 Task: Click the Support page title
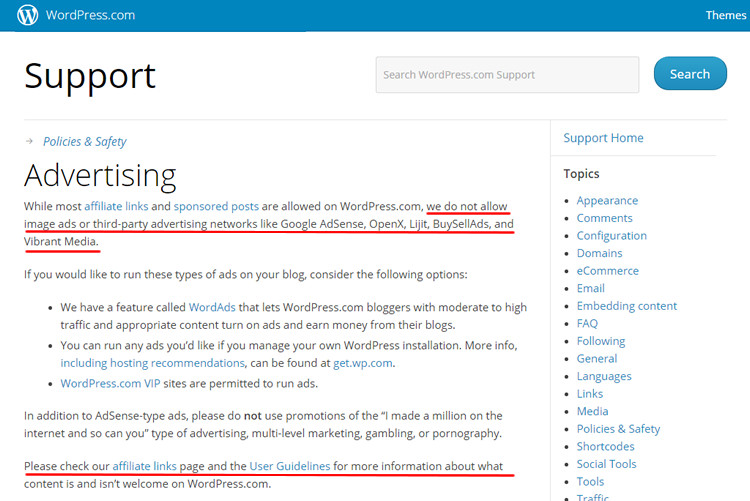90,77
